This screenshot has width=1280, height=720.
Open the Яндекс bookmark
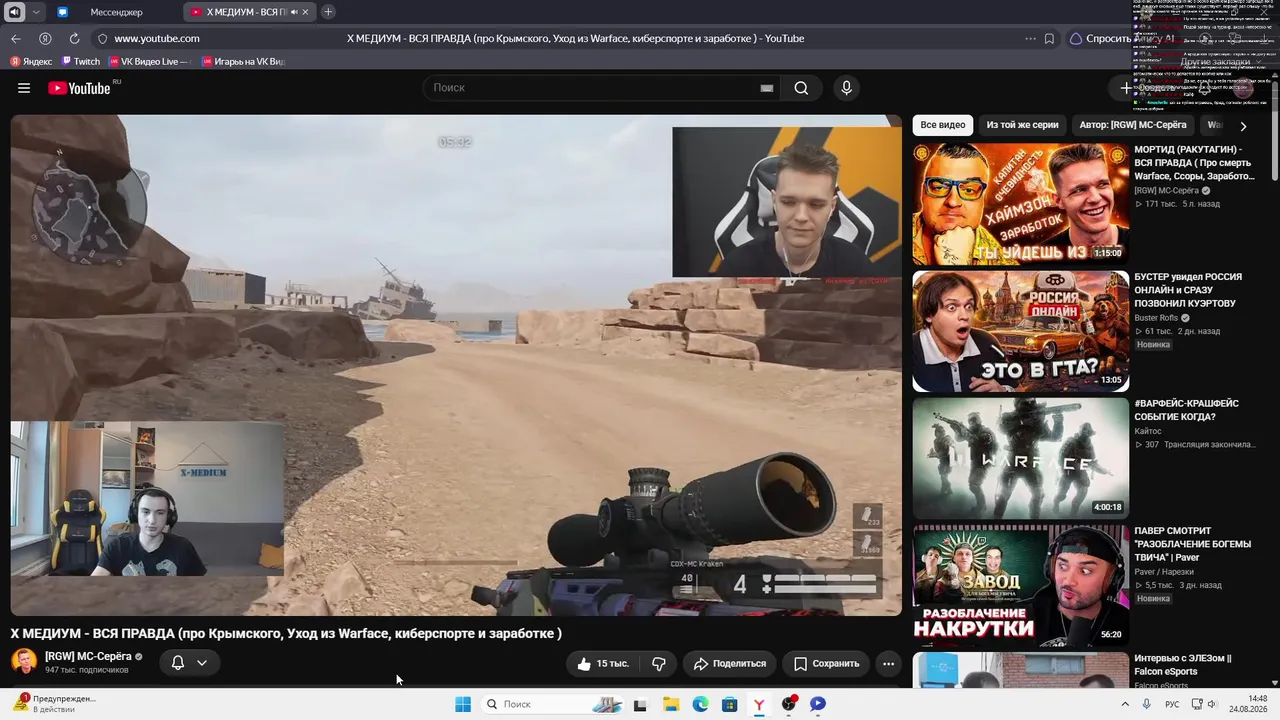[31, 61]
